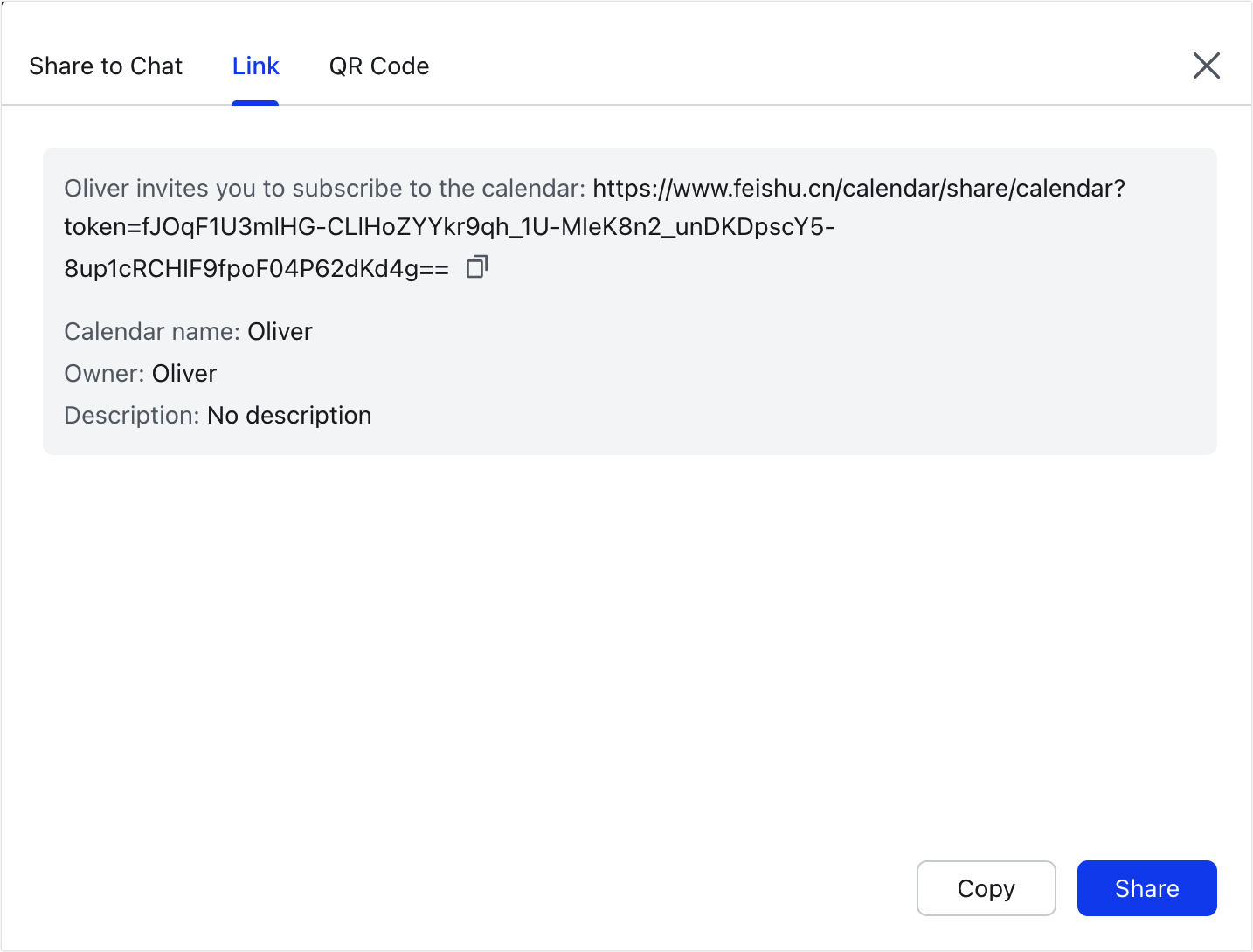This screenshot has height=952, width=1253.
Task: Click the close icon in the top corner
Action: pyautogui.click(x=1207, y=66)
